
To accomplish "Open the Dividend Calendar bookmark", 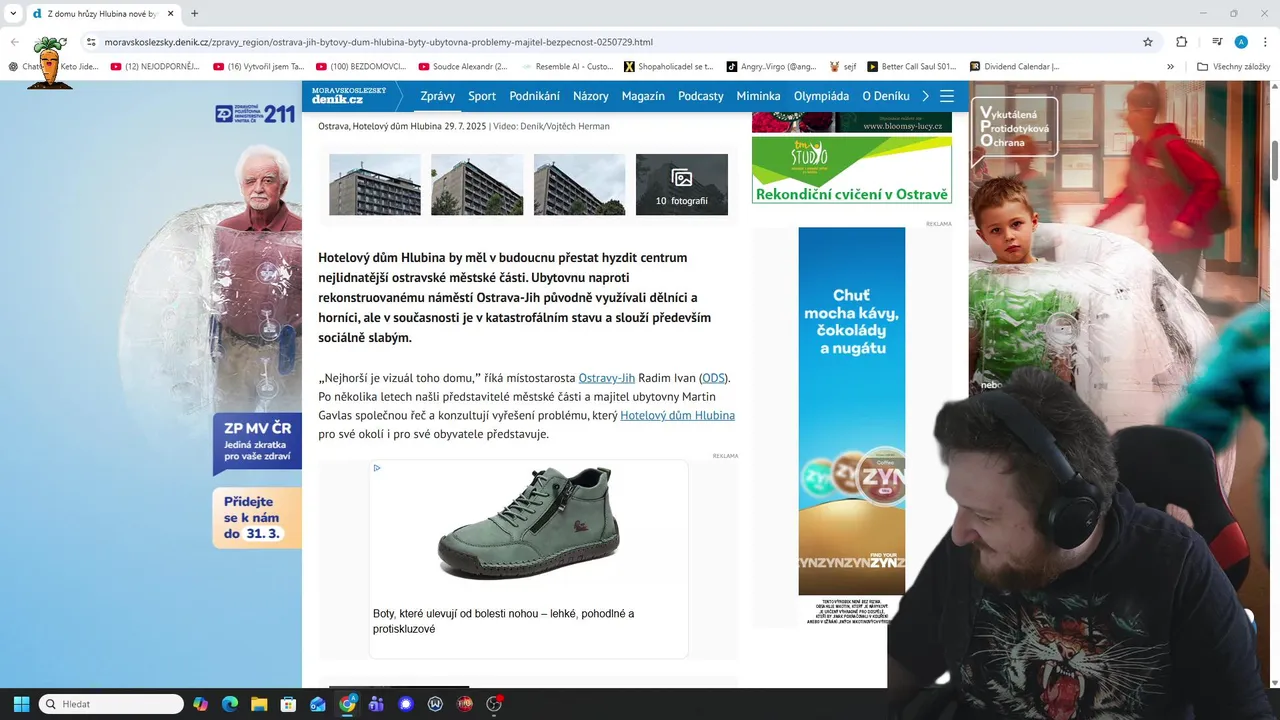I will coord(1014,67).
